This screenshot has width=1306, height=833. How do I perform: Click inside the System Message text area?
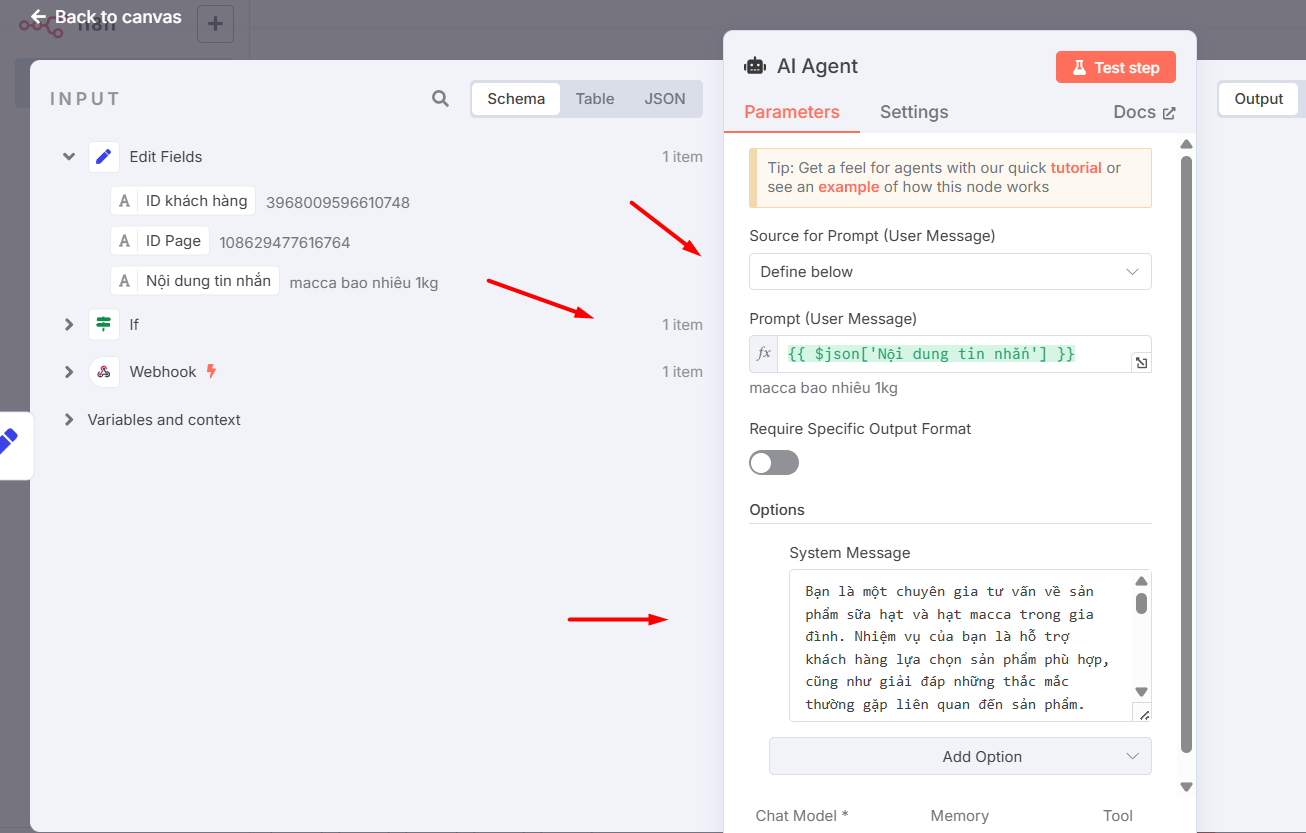click(960, 646)
